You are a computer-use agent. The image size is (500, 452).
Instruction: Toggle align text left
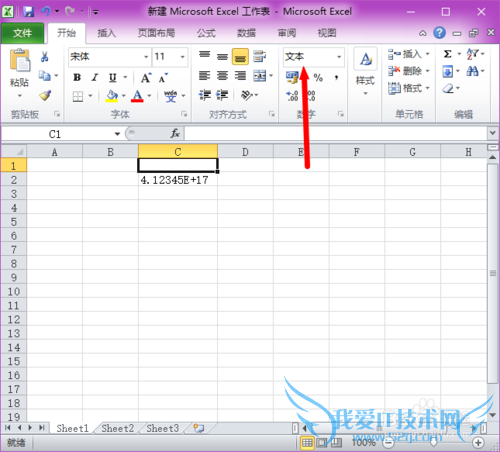click(x=204, y=76)
